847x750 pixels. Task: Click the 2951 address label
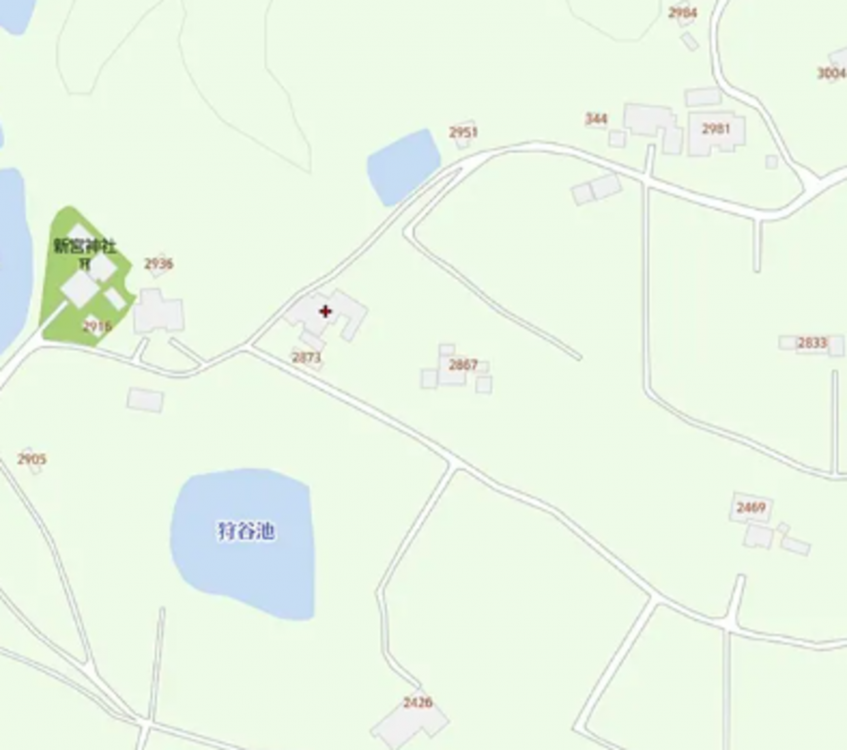463,132
